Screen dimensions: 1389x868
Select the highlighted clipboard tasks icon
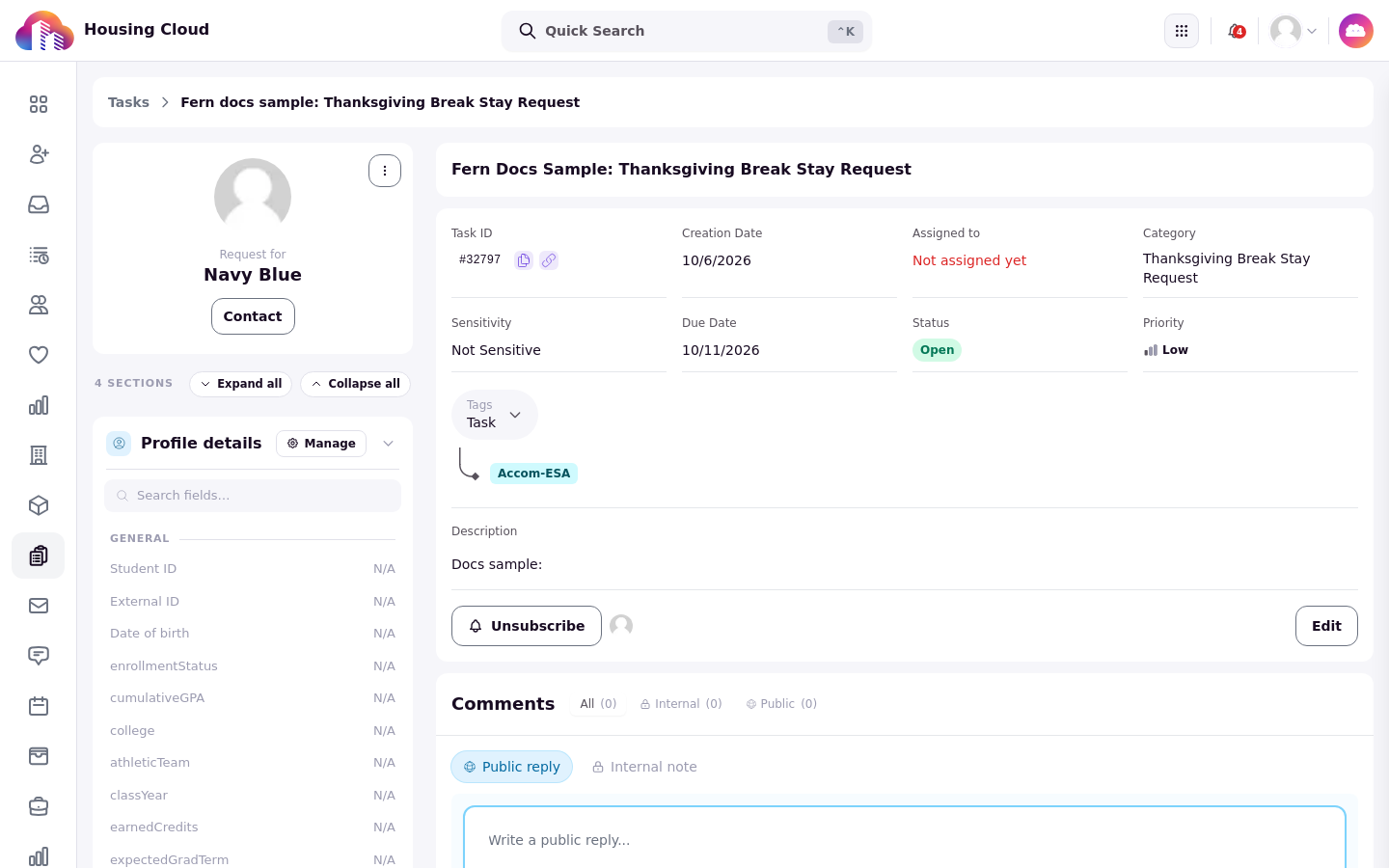click(39, 556)
